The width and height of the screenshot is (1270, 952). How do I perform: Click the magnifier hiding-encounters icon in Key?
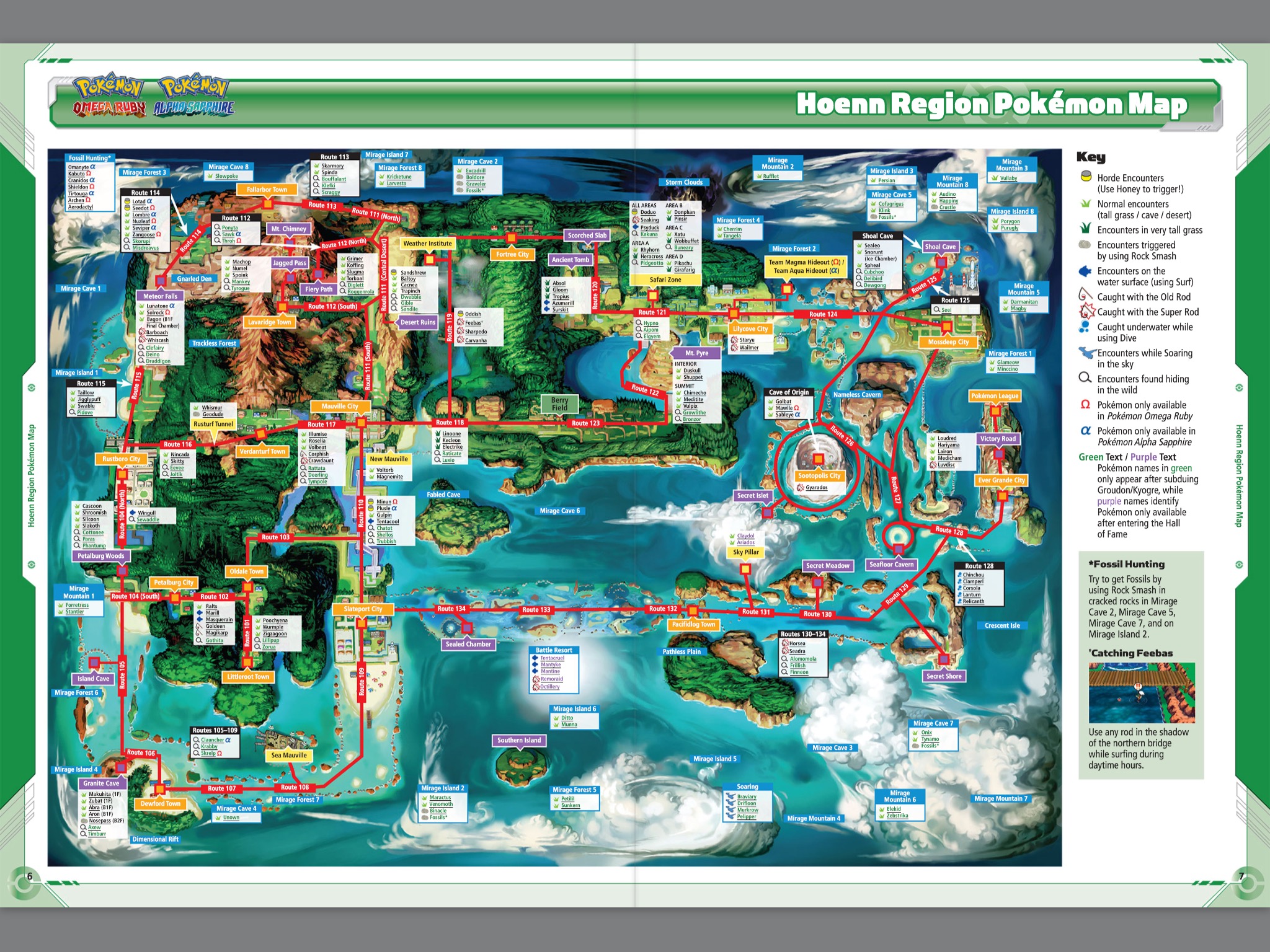coord(1085,377)
